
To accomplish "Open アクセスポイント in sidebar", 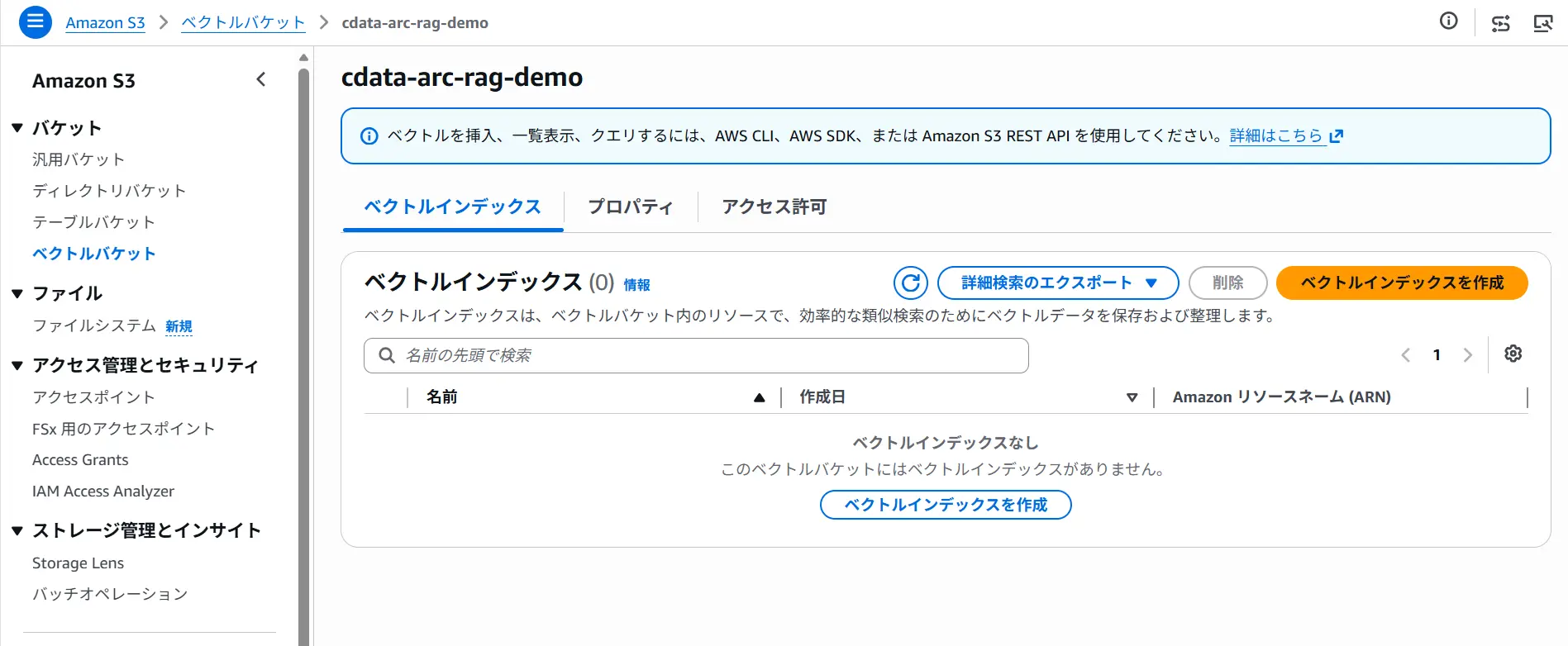I will click(93, 397).
